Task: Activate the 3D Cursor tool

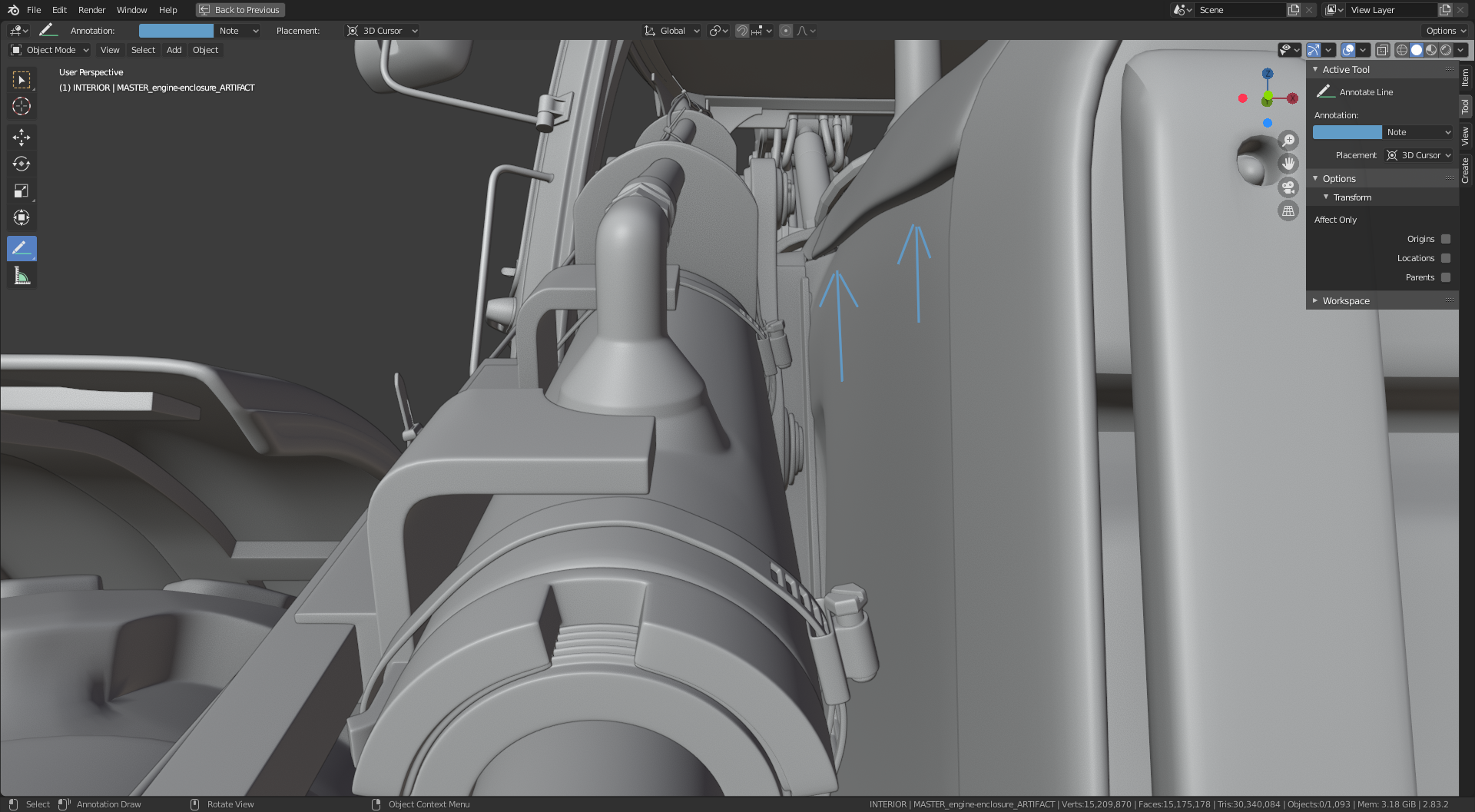Action: pyautogui.click(x=22, y=106)
